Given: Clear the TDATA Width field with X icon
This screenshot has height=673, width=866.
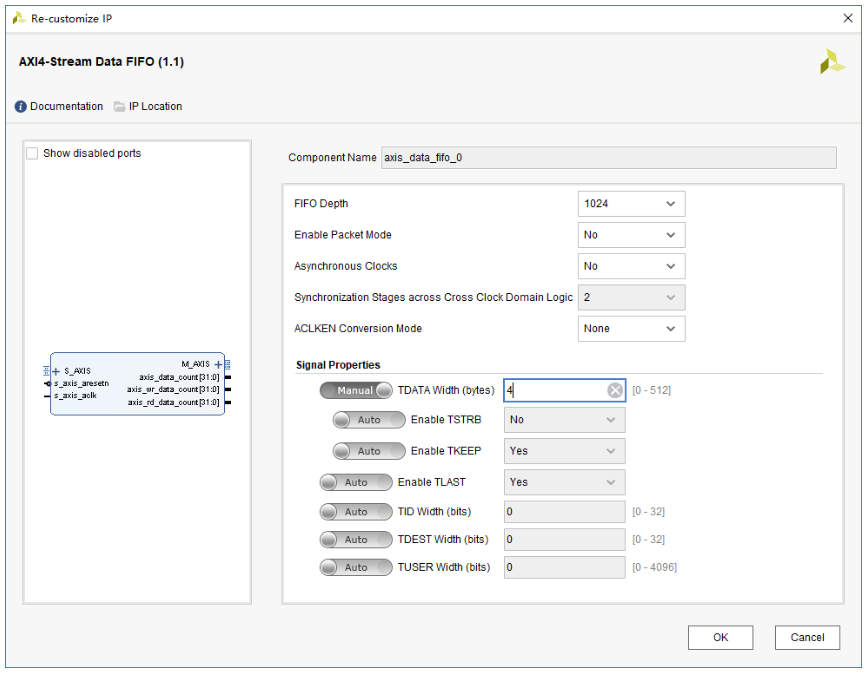Looking at the screenshot, I should pos(615,390).
